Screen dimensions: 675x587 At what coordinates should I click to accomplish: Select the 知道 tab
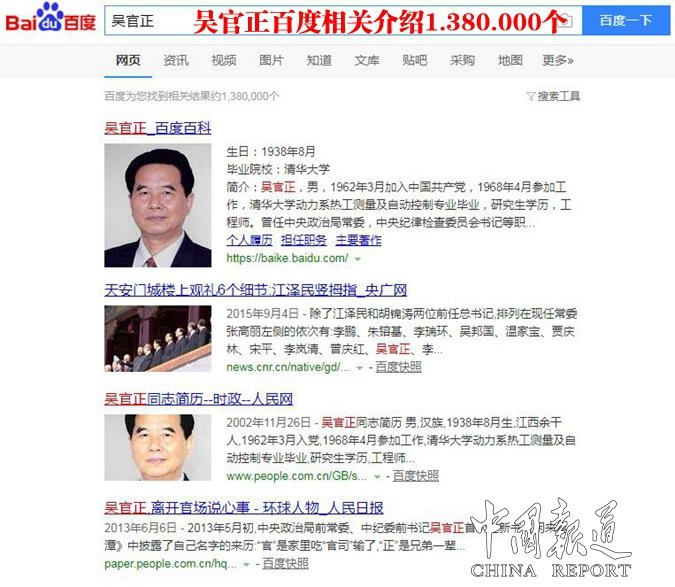319,61
